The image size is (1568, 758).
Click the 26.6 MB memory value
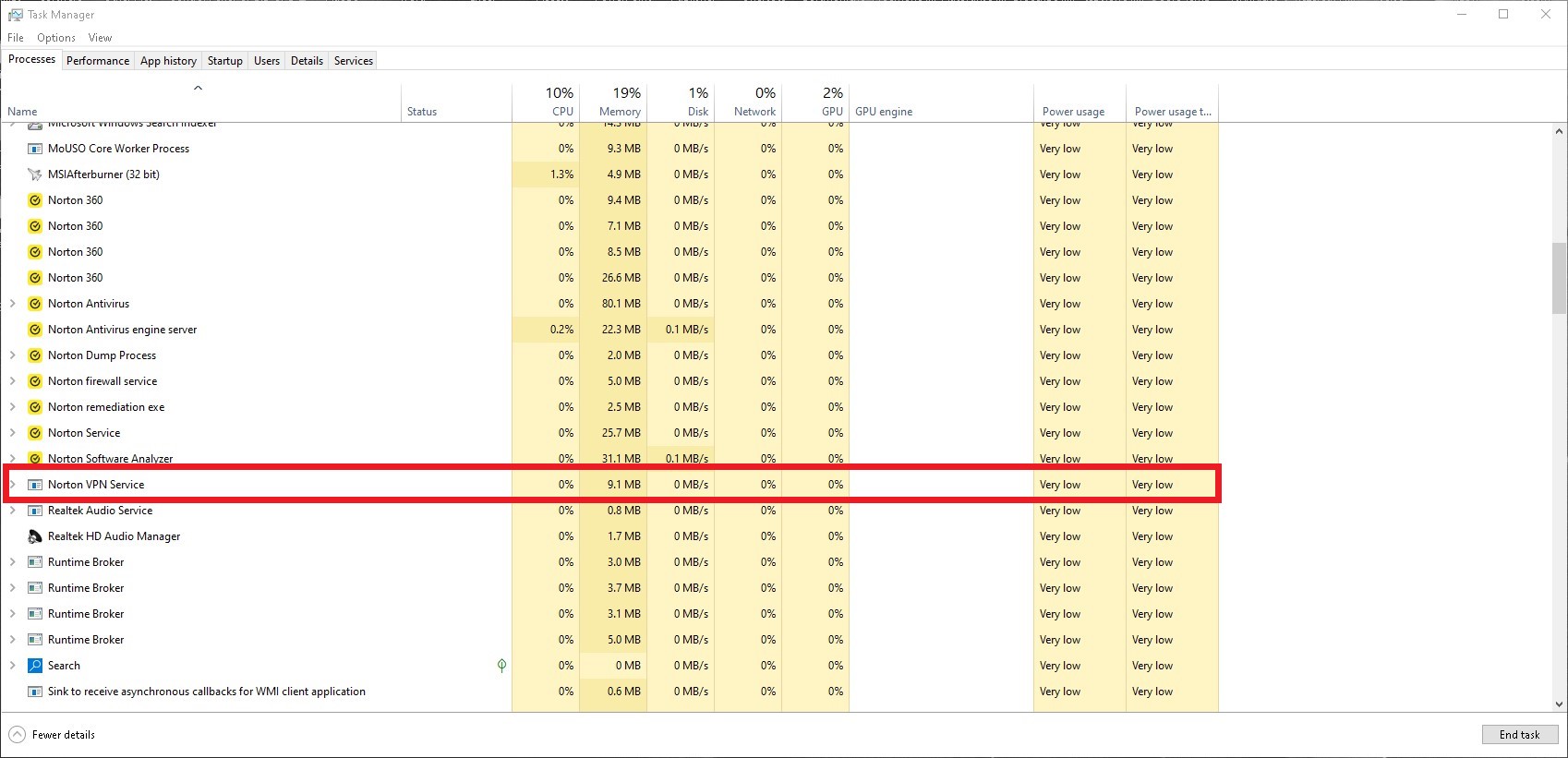coord(621,278)
